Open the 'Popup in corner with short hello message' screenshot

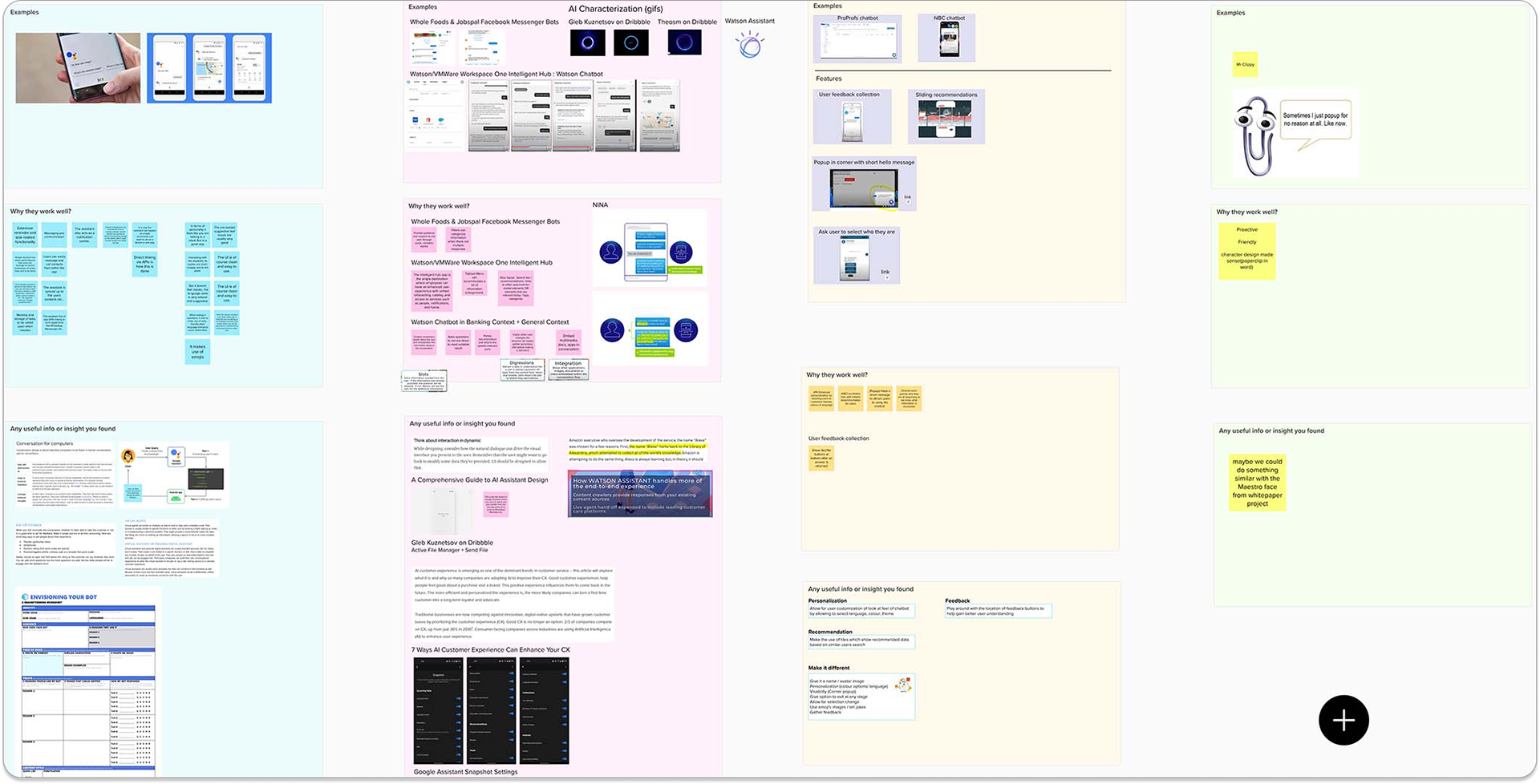pos(864,188)
